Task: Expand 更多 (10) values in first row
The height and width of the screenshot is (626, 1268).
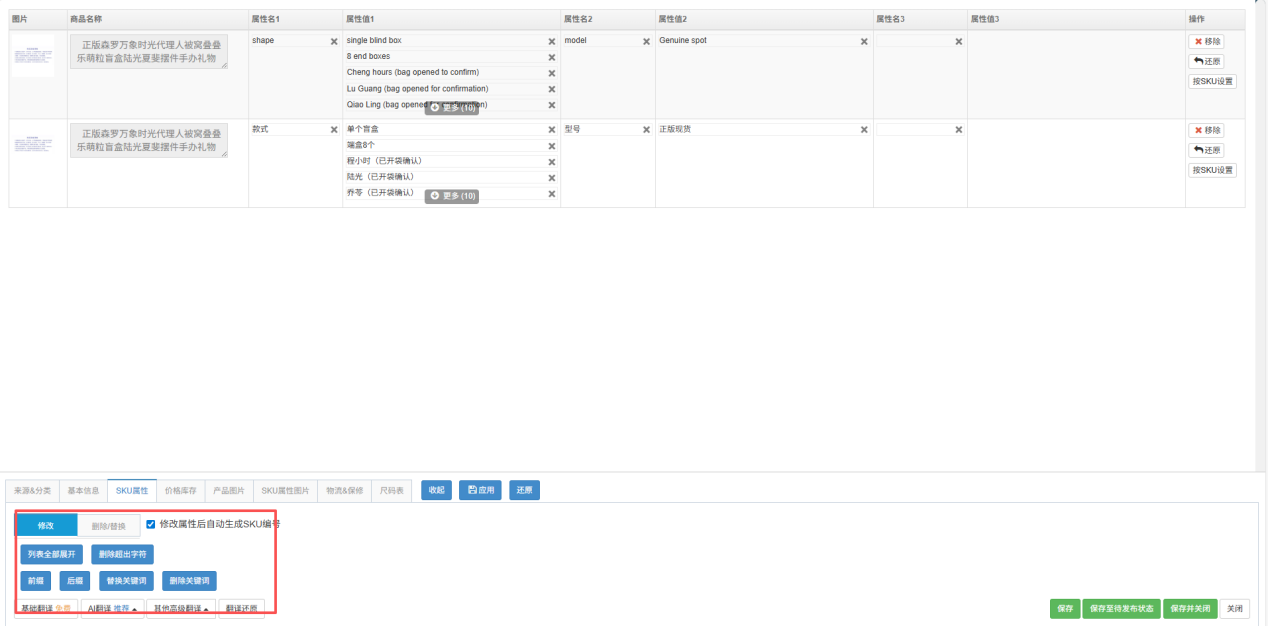Action: click(x=452, y=107)
